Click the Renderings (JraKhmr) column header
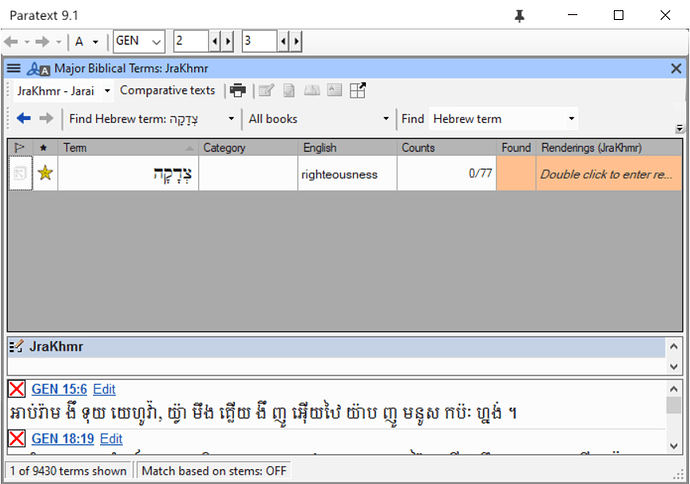Image resolution: width=690 pixels, height=484 pixels. click(x=609, y=147)
